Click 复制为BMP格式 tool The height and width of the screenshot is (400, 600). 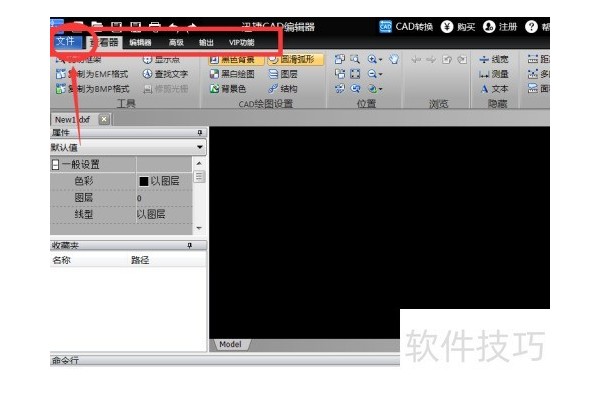pos(93,89)
